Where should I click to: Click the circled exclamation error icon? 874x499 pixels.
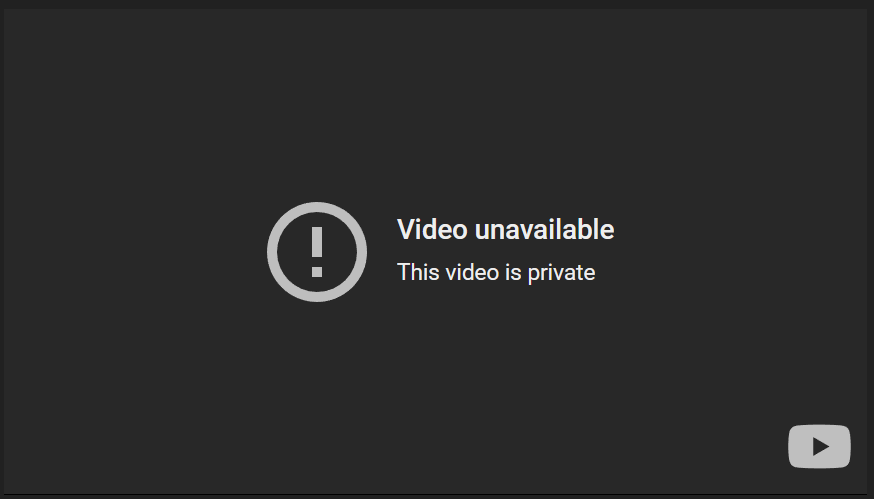317,252
